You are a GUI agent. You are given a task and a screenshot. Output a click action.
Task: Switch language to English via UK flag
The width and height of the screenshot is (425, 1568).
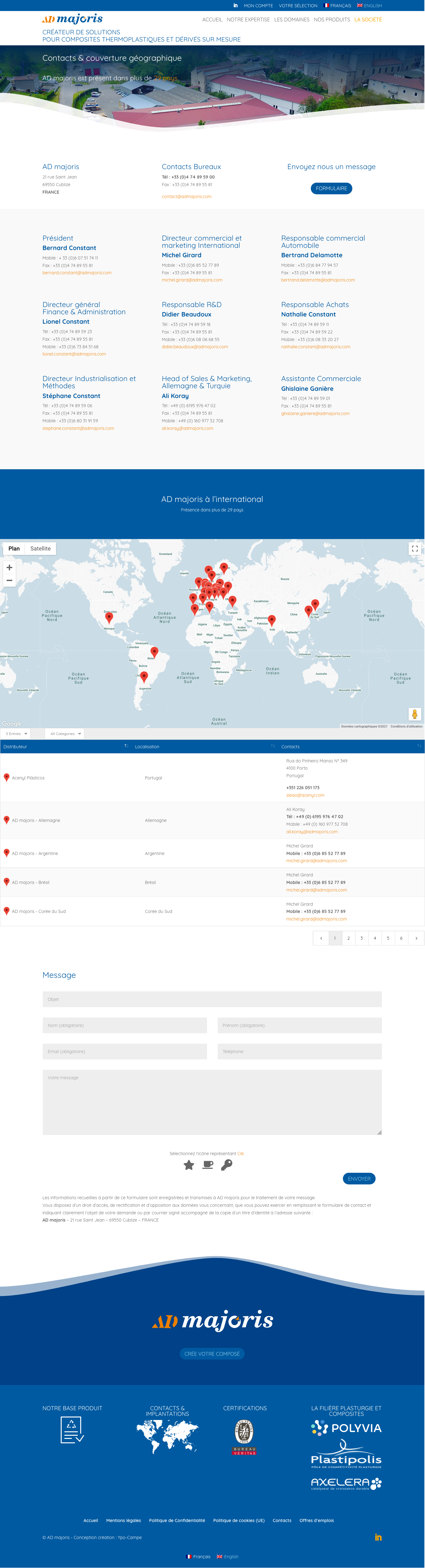click(369, 5)
